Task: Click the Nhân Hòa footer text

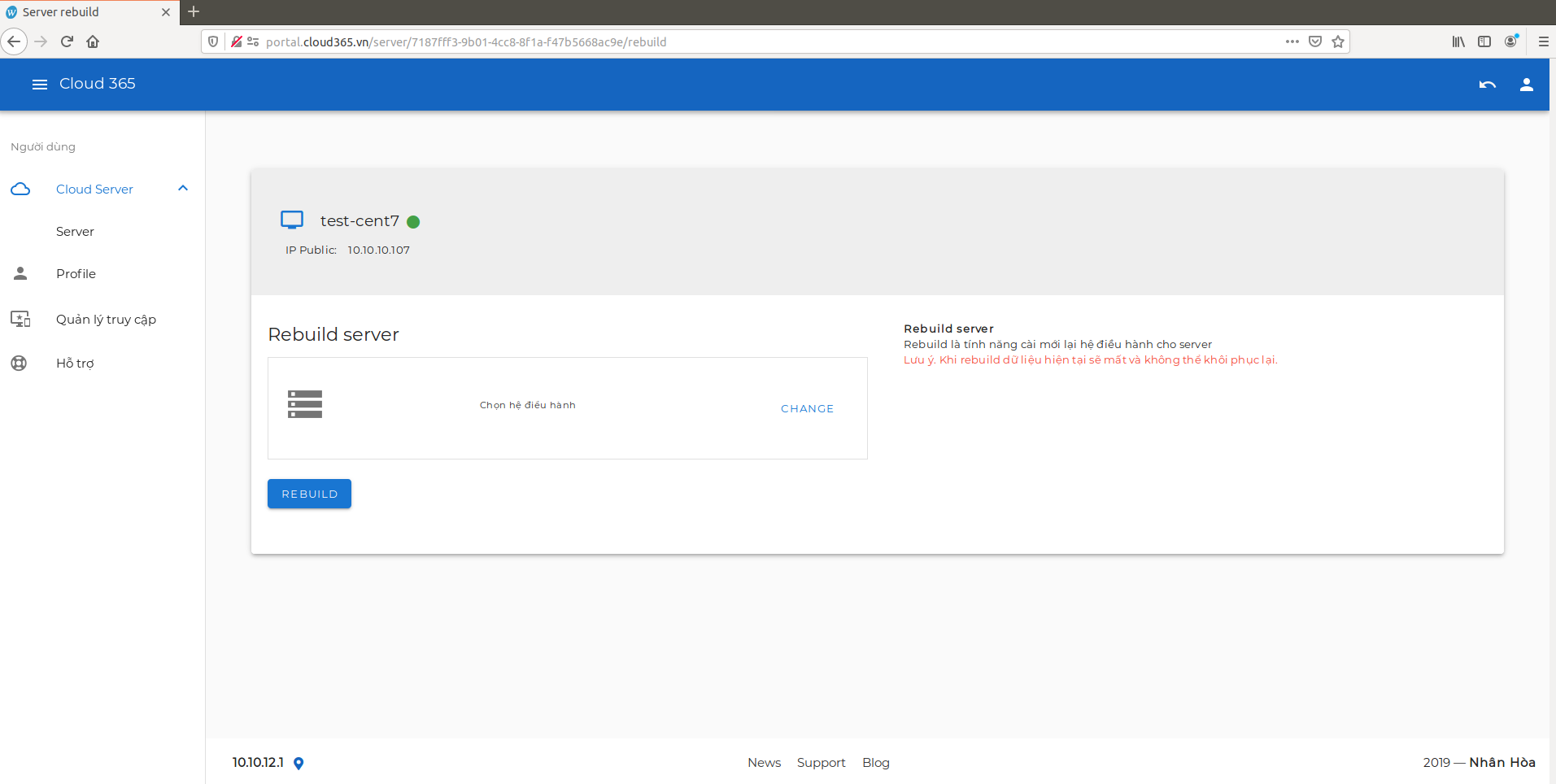Action: coord(1502,763)
